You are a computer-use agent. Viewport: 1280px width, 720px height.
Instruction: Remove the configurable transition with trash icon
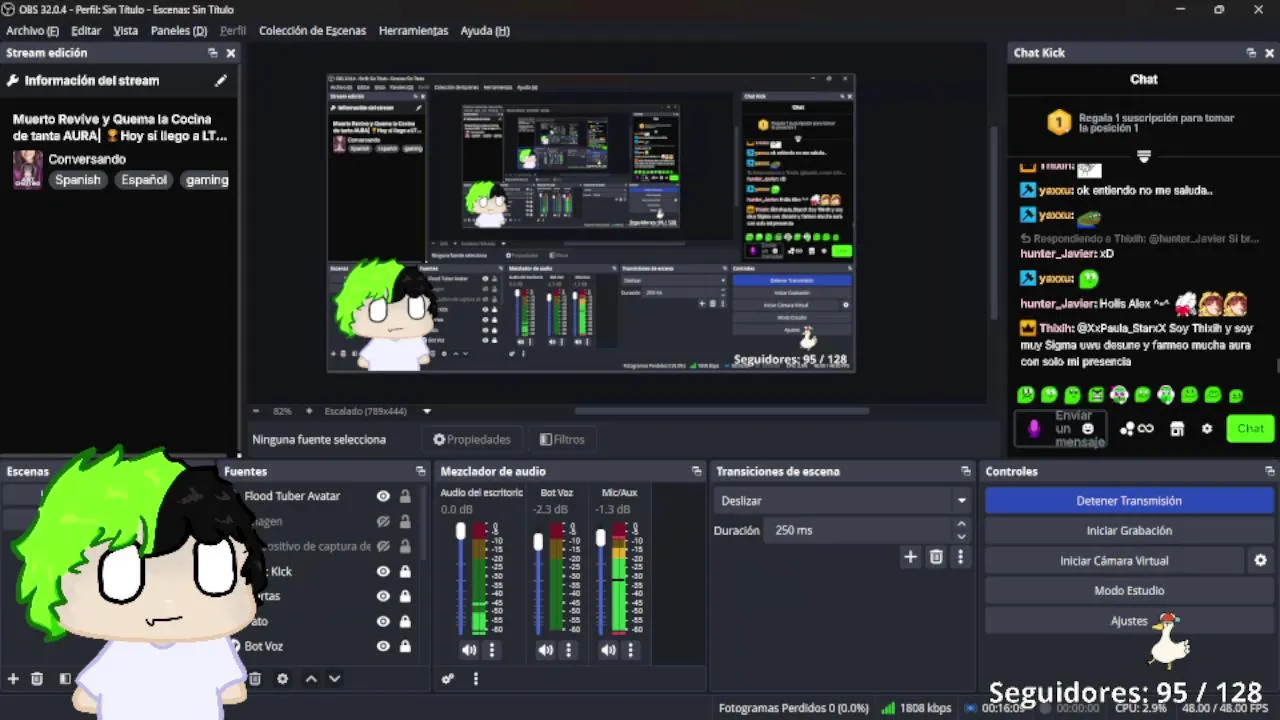coord(936,557)
